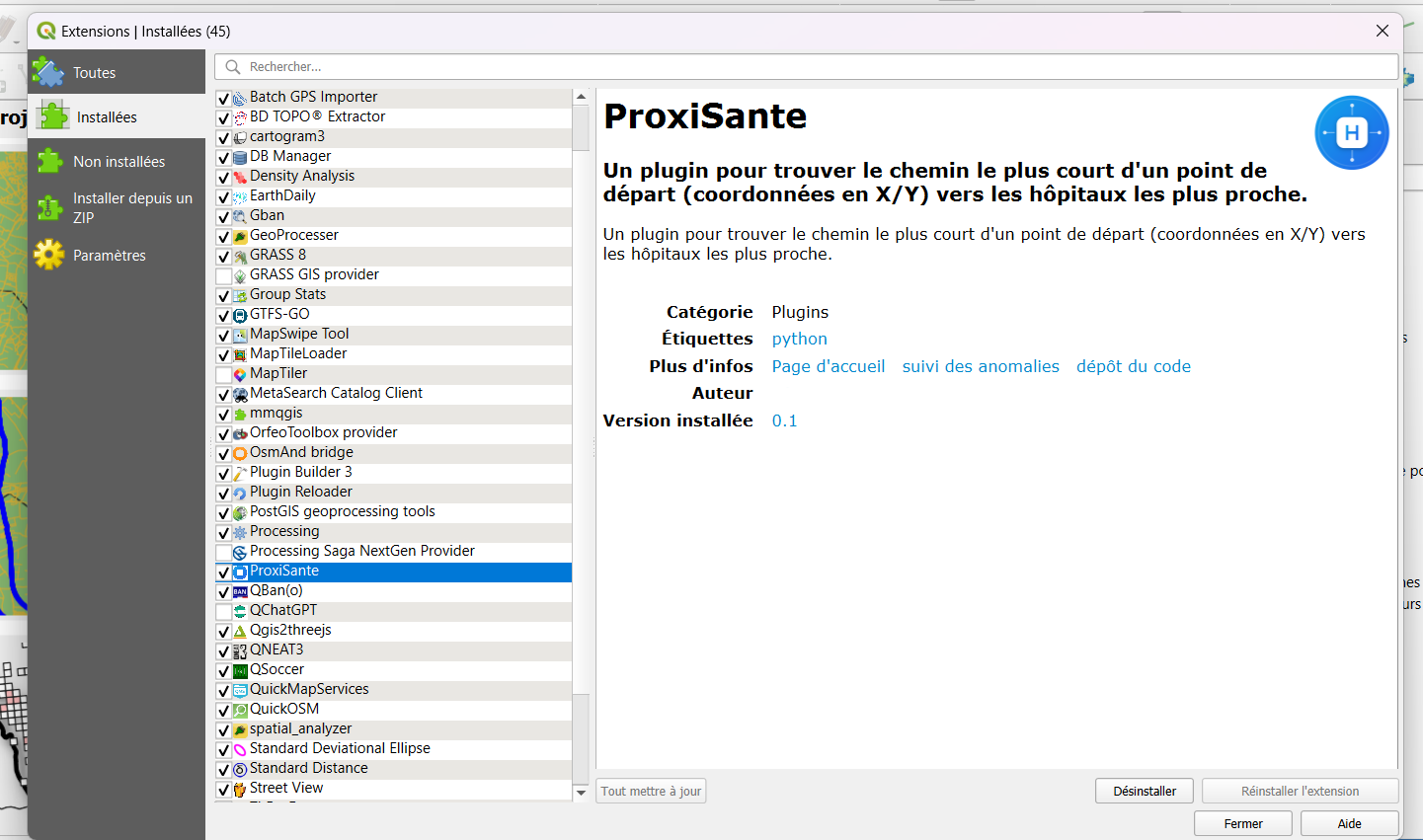Click the GRASS 8 plugin icon
This screenshot has height=840, width=1423.
tap(239, 256)
